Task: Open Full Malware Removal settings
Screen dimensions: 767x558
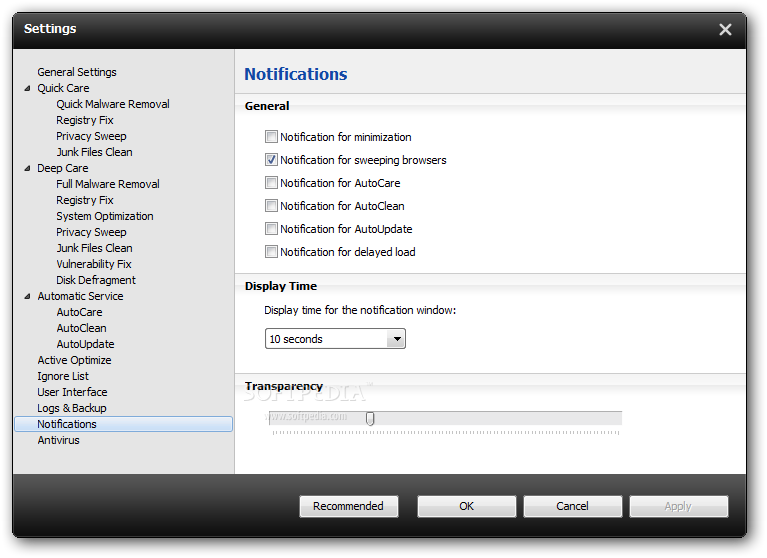Action: [108, 184]
